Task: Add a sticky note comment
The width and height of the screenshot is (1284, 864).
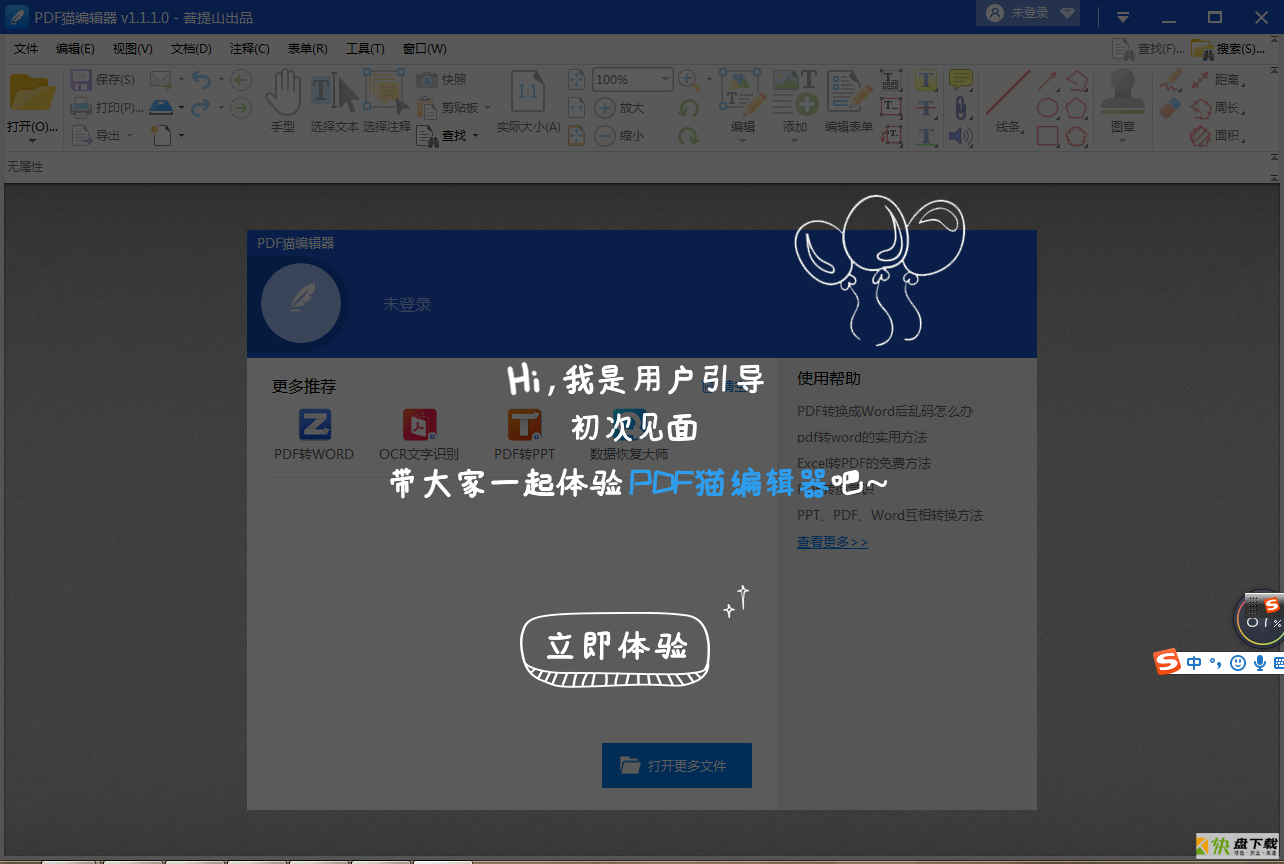Action: pos(960,79)
